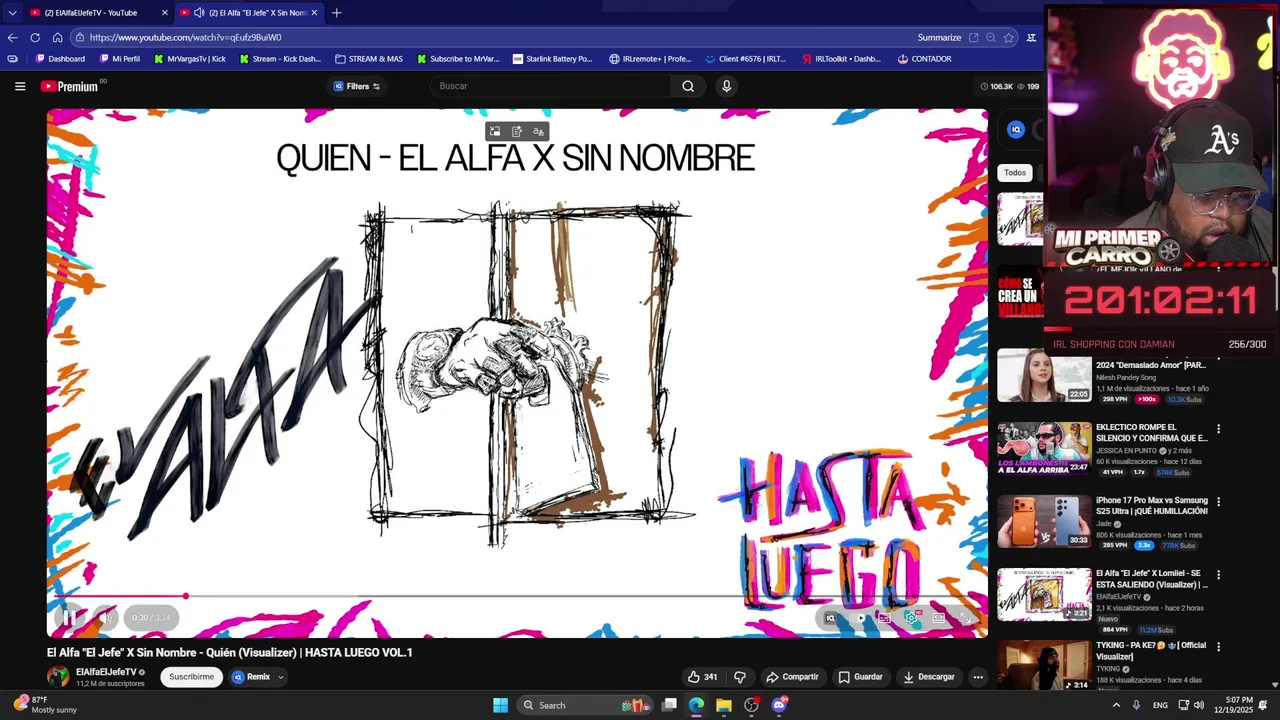Open options menu for Demasiado Amor video
This screenshot has width=1280, height=720.
tap(1218, 357)
